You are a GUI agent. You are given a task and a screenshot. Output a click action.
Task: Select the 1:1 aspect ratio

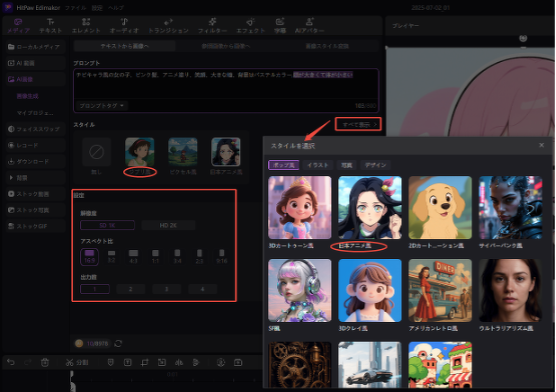pyautogui.click(x=155, y=256)
